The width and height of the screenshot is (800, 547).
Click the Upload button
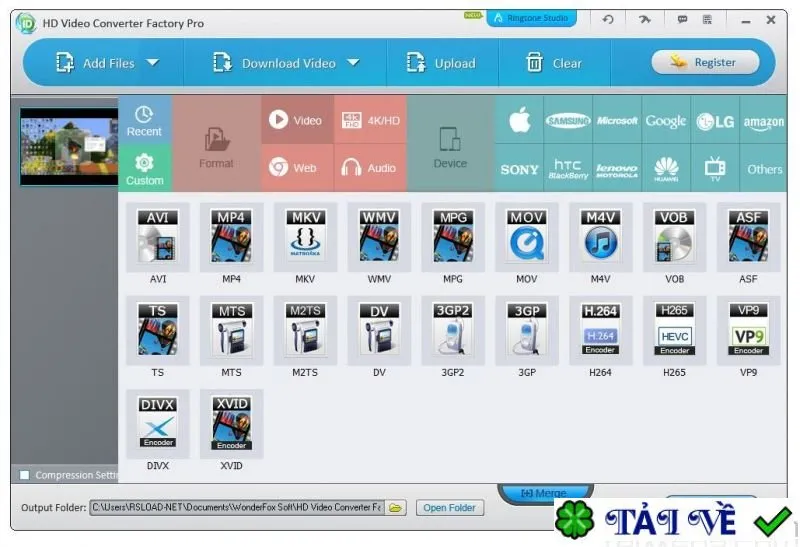[x=441, y=63]
